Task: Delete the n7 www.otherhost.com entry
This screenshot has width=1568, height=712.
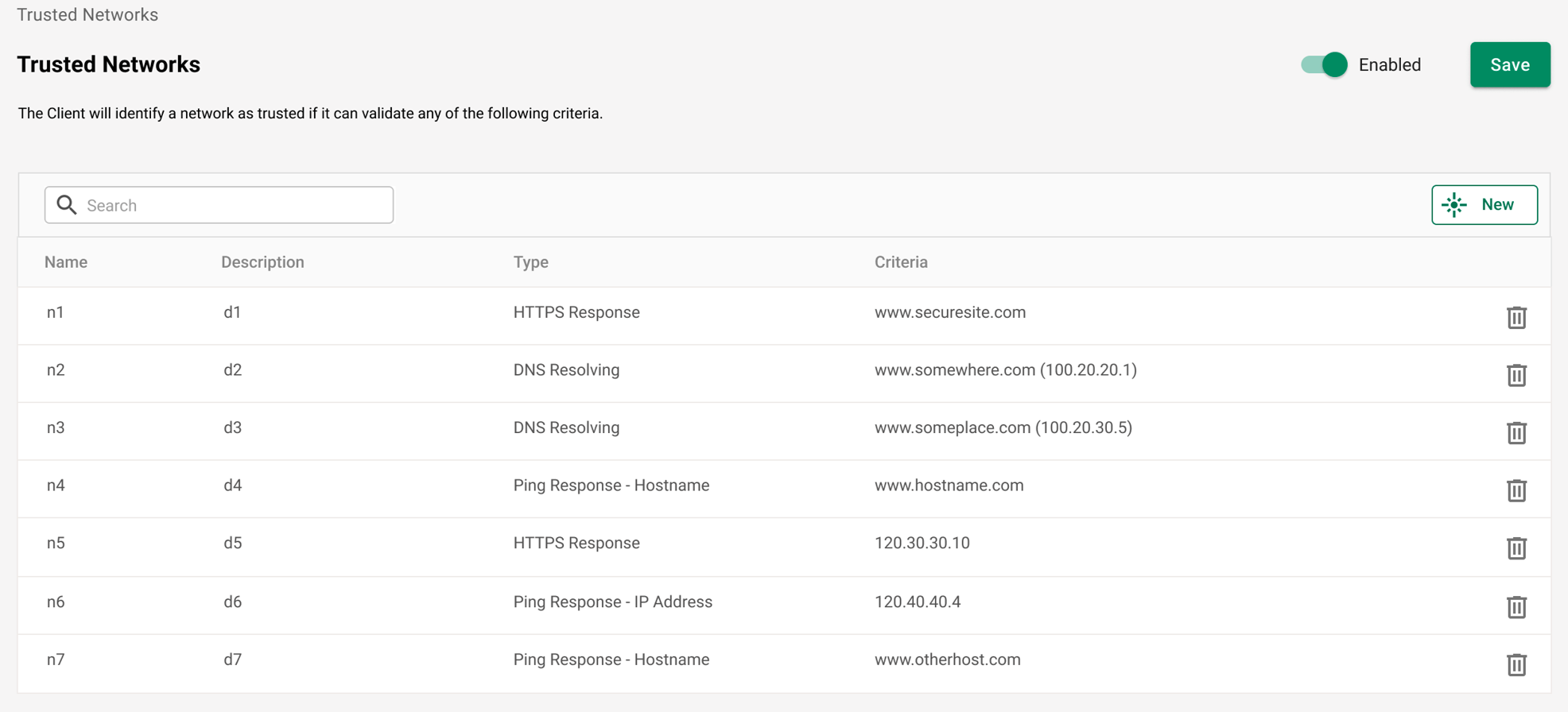Action: click(x=1516, y=664)
